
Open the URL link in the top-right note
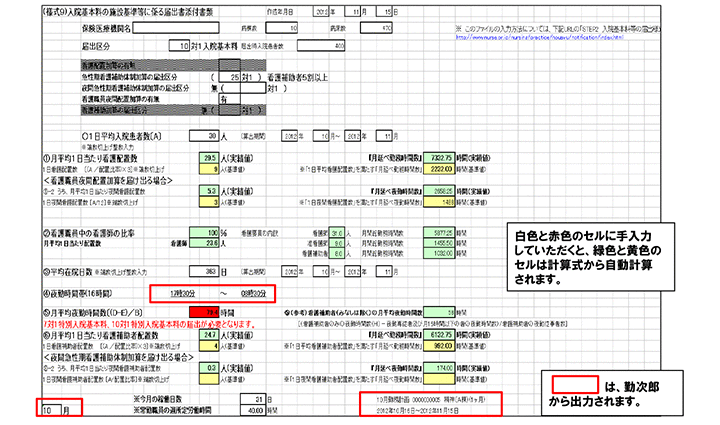540,38
